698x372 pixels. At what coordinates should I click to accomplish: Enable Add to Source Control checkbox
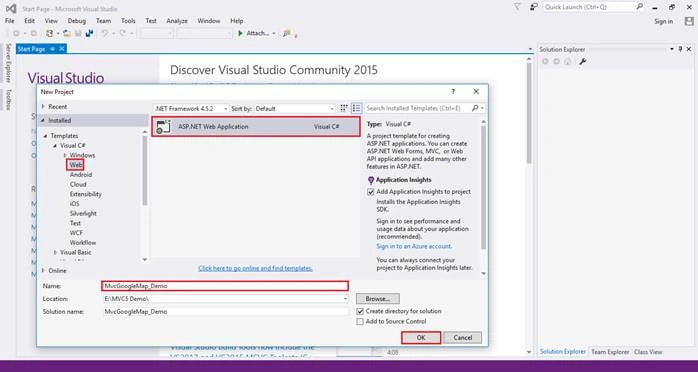pos(360,321)
